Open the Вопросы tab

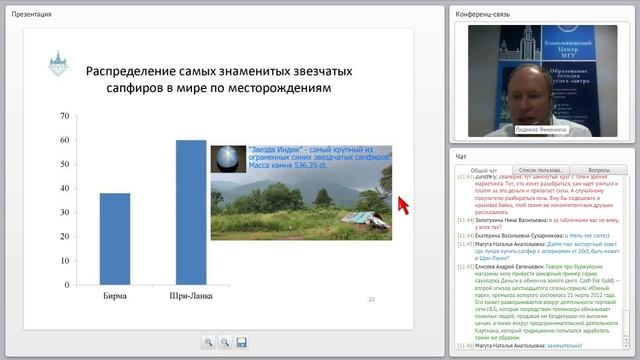(x=599, y=170)
